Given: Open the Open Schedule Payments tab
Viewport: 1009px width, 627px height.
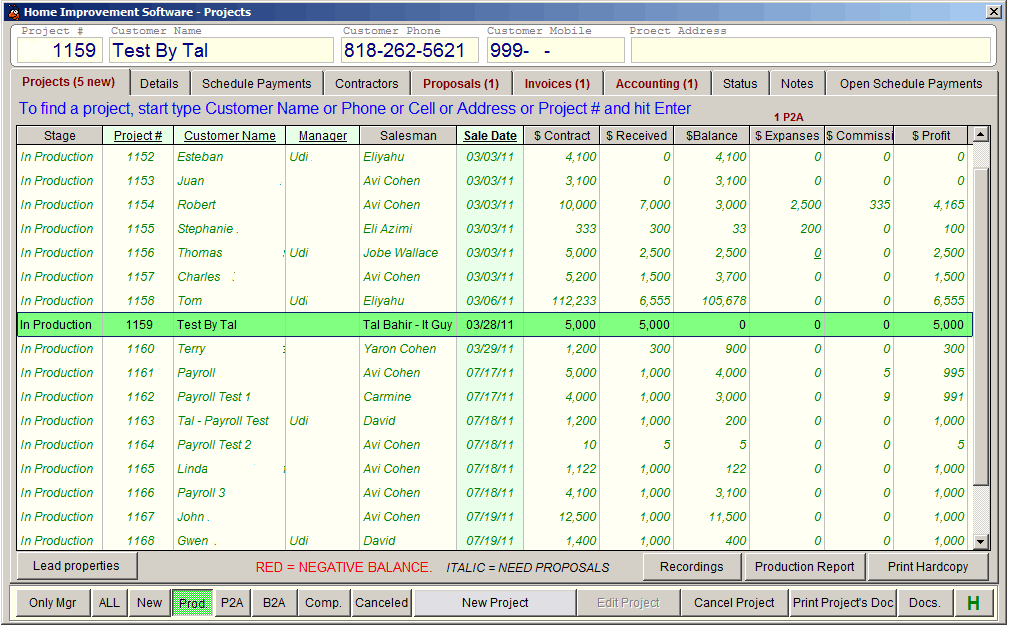Looking at the screenshot, I should tap(911, 84).
